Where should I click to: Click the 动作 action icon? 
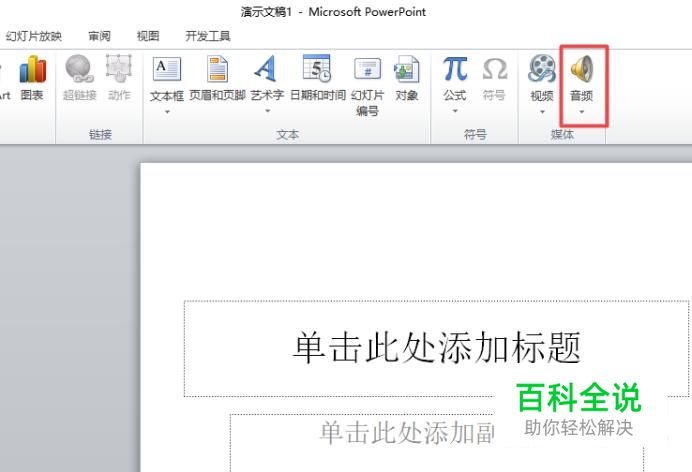click(x=119, y=69)
